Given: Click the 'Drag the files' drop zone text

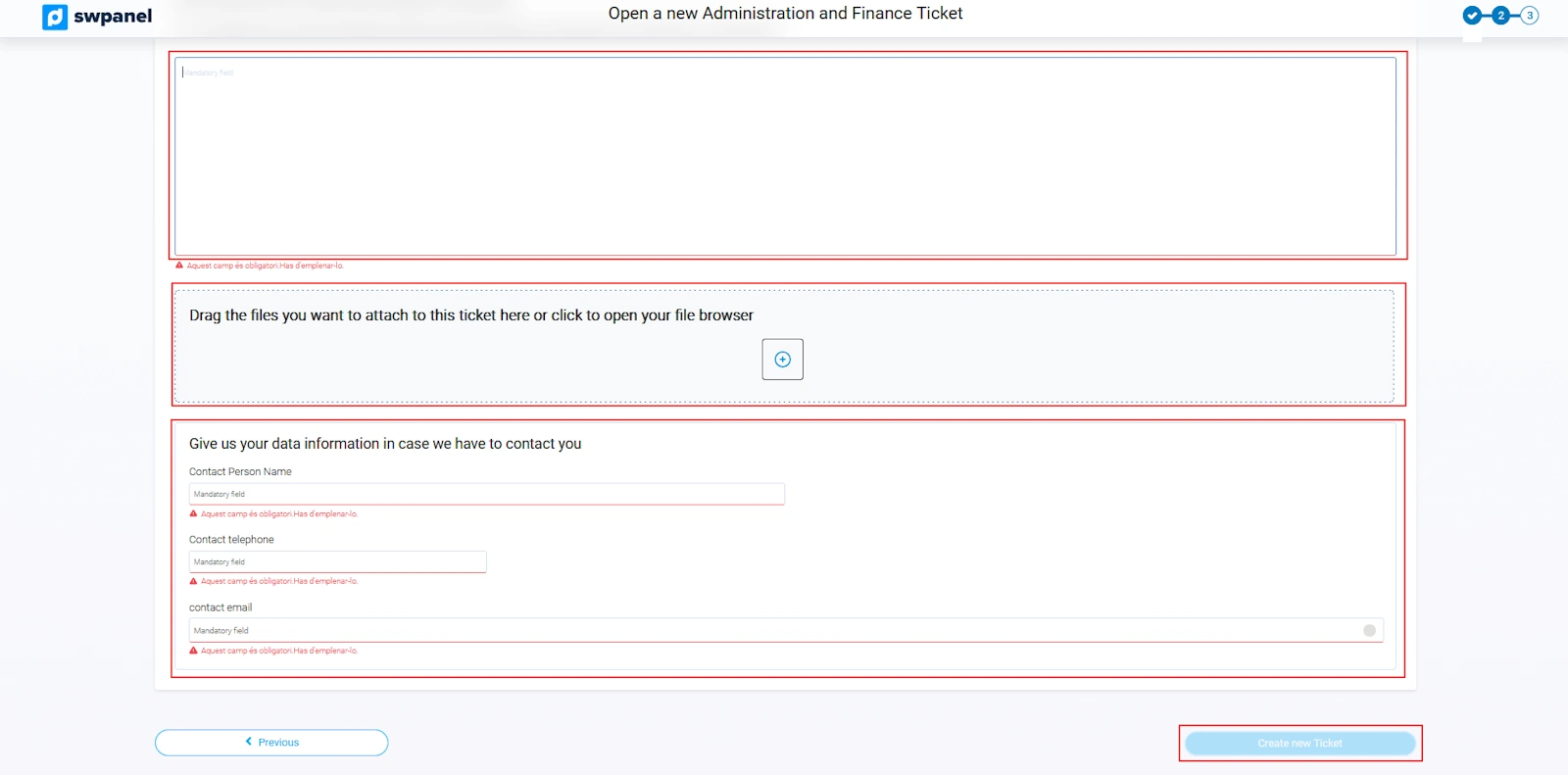Looking at the screenshot, I should (470, 315).
